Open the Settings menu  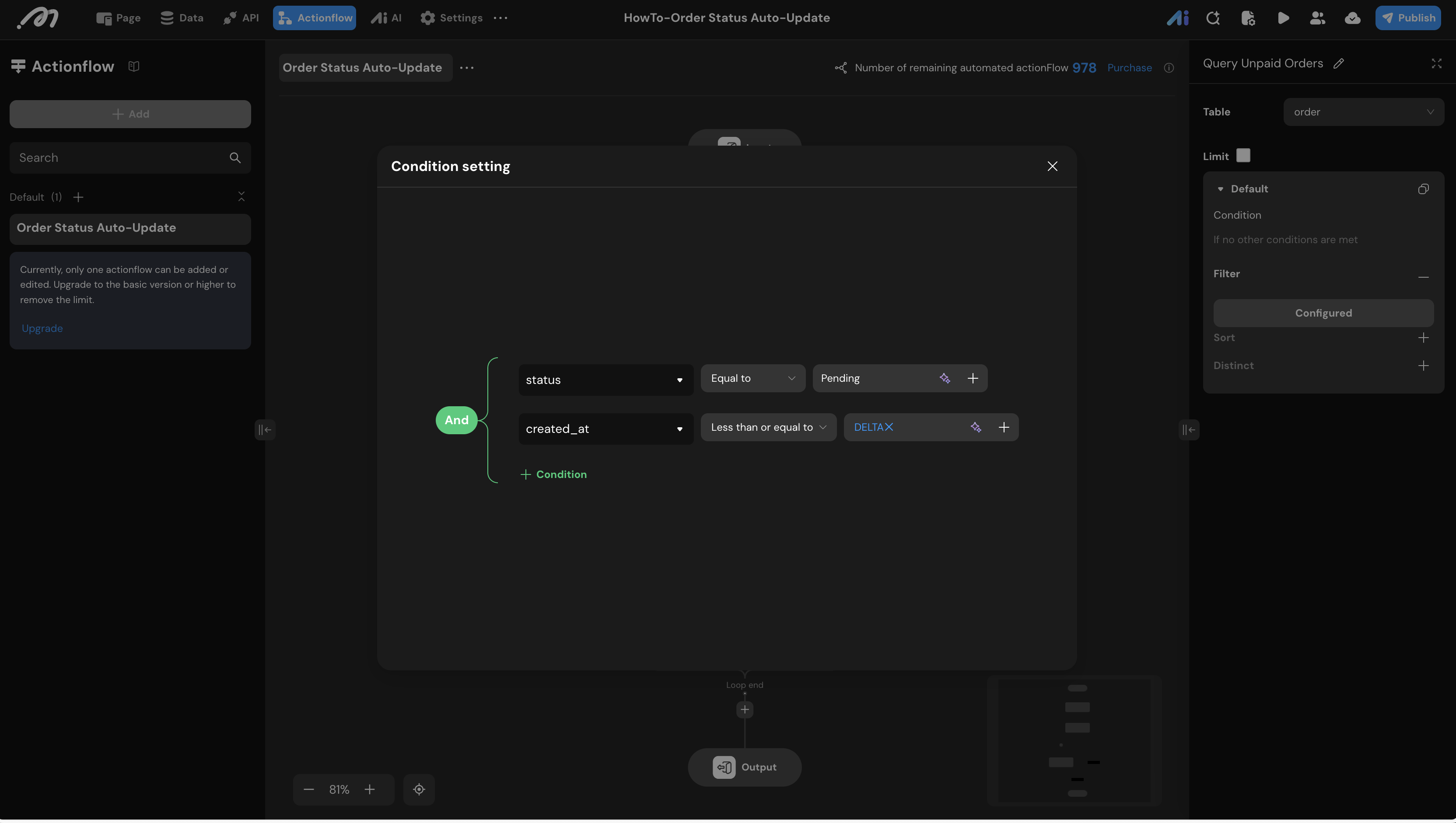tap(451, 18)
